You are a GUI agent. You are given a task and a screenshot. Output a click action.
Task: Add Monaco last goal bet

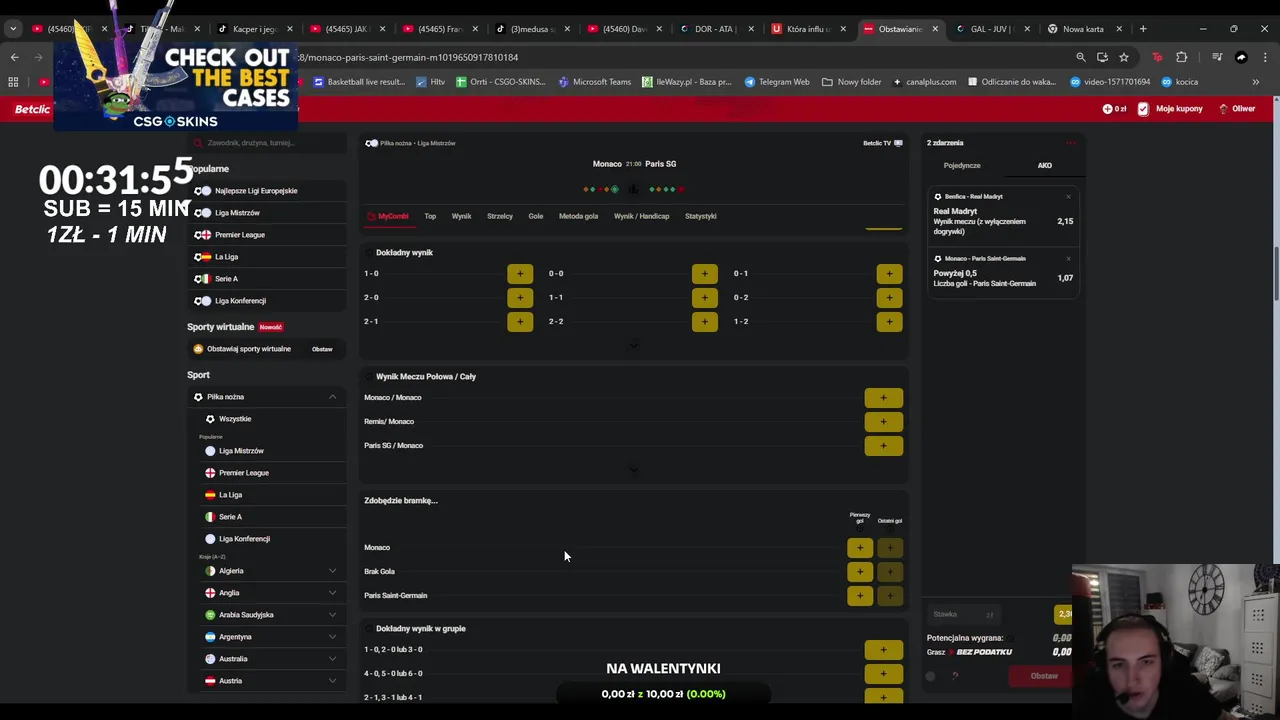tap(890, 547)
